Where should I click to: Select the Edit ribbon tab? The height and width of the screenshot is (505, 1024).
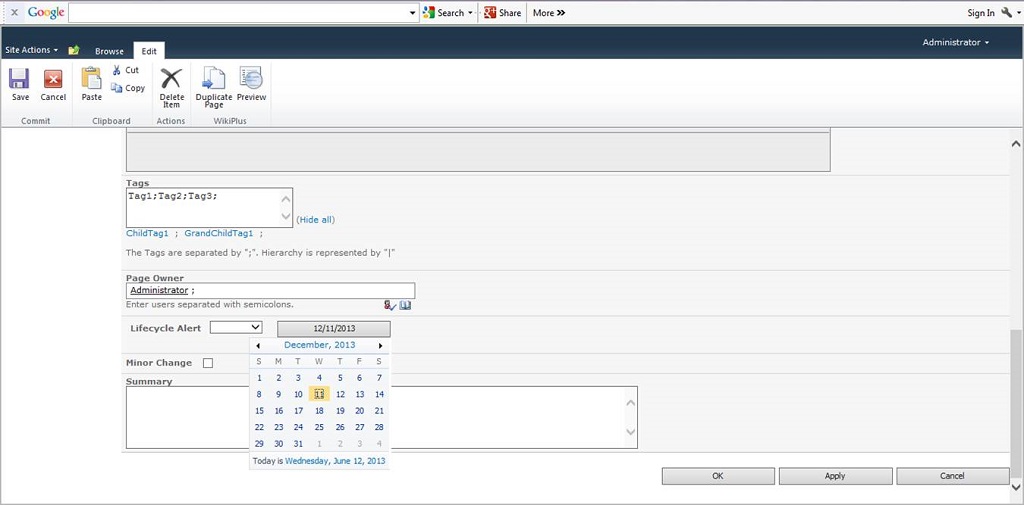149,51
